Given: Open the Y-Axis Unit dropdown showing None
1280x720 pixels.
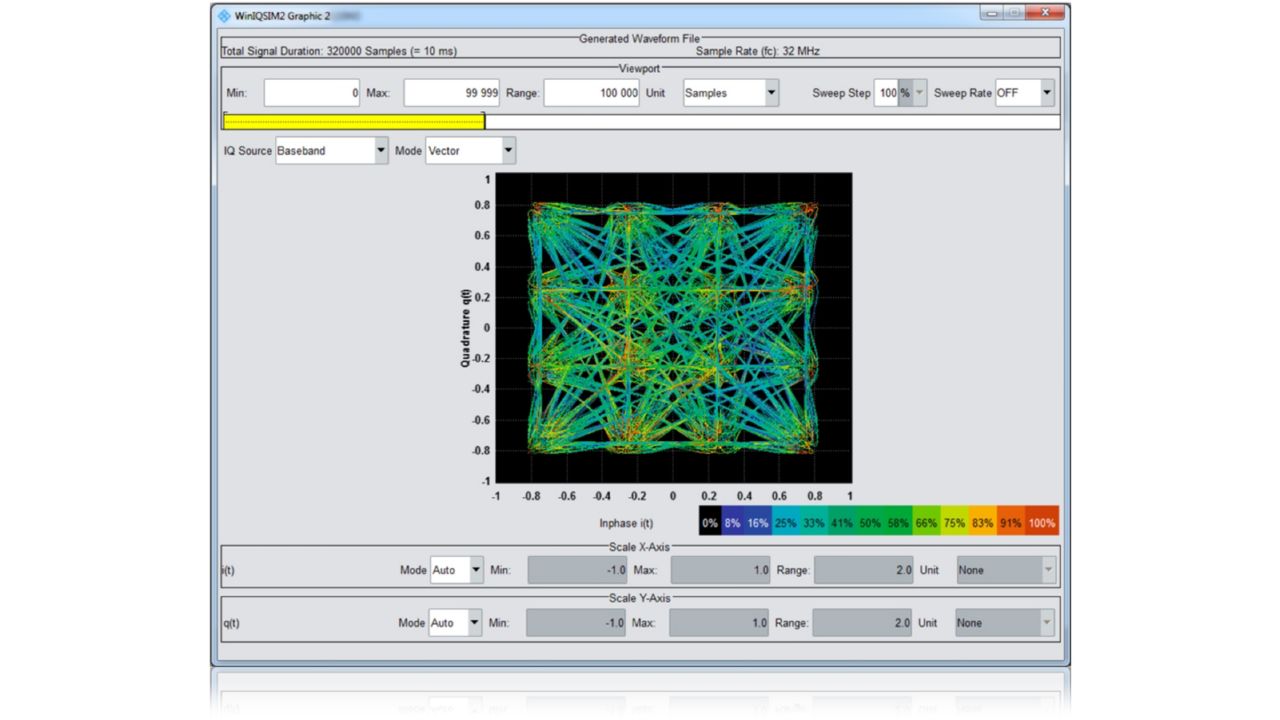Looking at the screenshot, I should pos(1005,622).
